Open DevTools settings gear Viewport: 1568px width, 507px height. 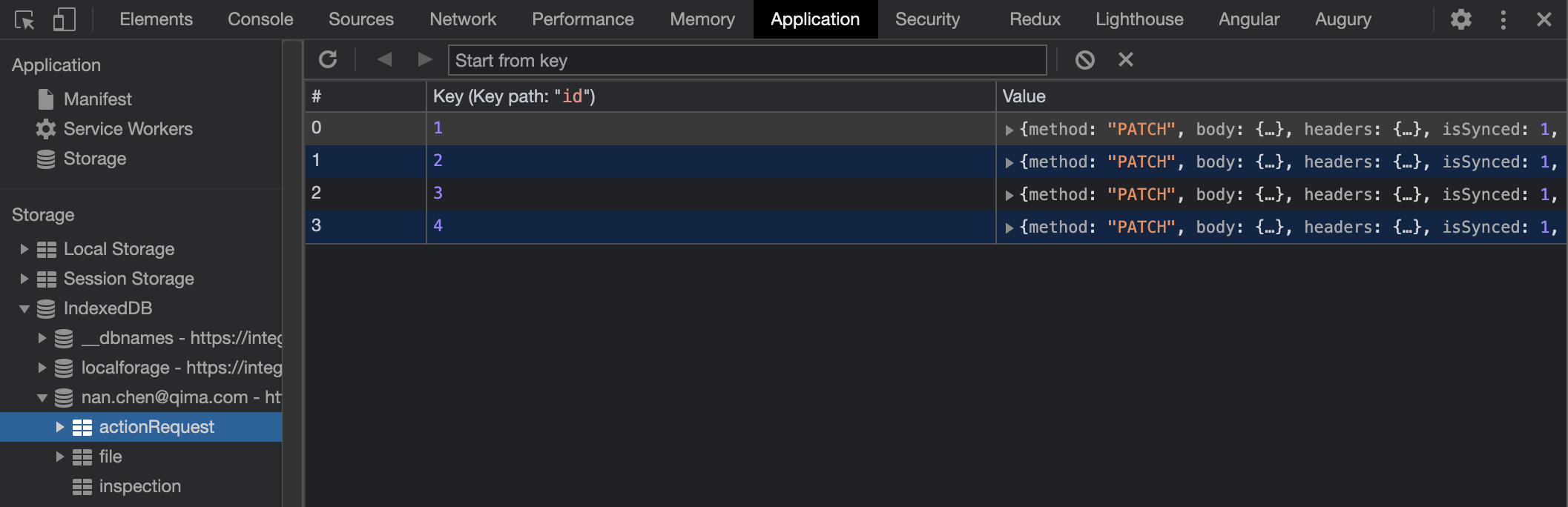pos(1460,20)
